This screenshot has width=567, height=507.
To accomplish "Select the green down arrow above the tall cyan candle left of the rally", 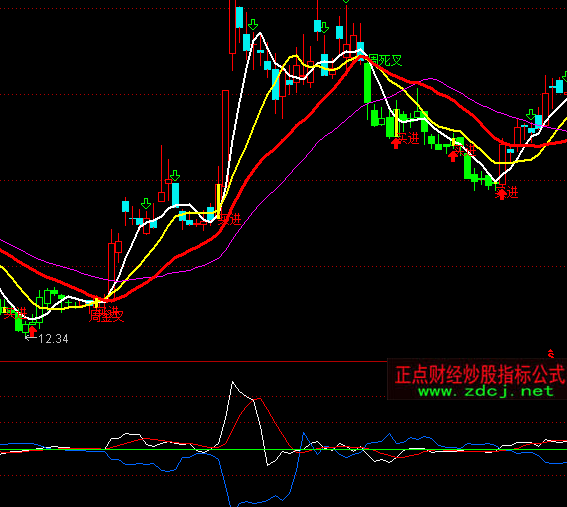I will [175, 176].
